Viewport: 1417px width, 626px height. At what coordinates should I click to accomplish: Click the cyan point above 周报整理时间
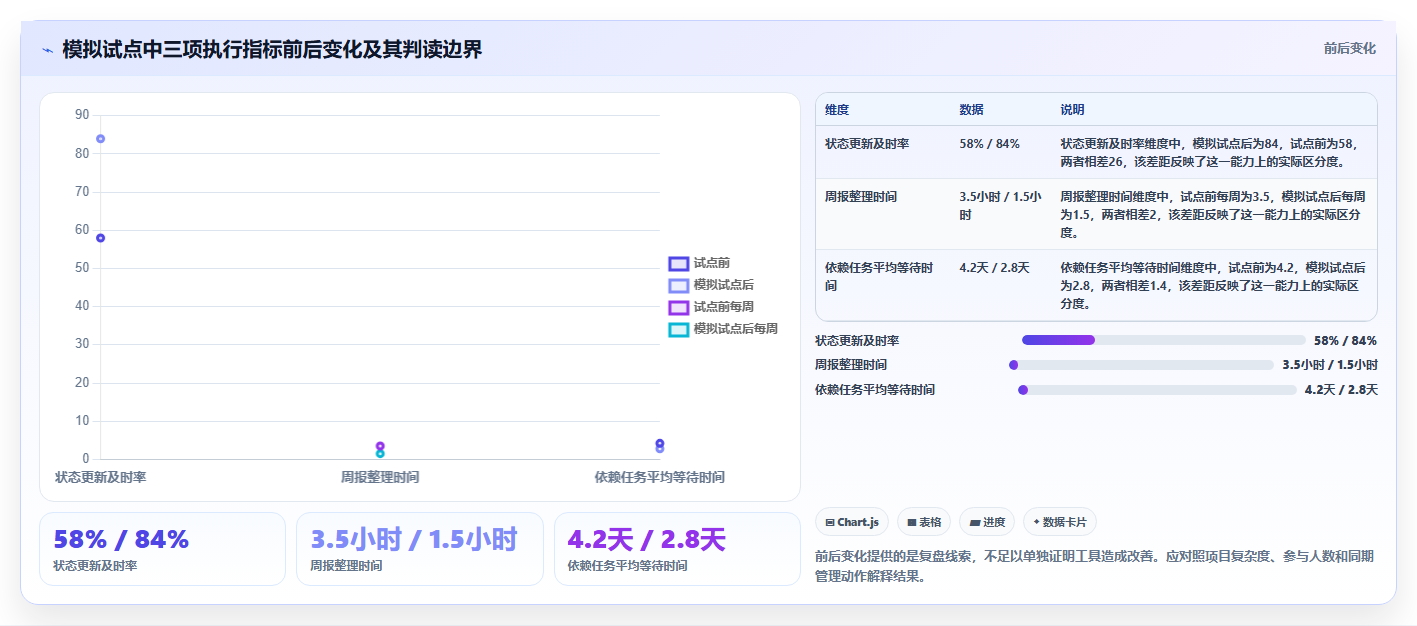(380, 454)
